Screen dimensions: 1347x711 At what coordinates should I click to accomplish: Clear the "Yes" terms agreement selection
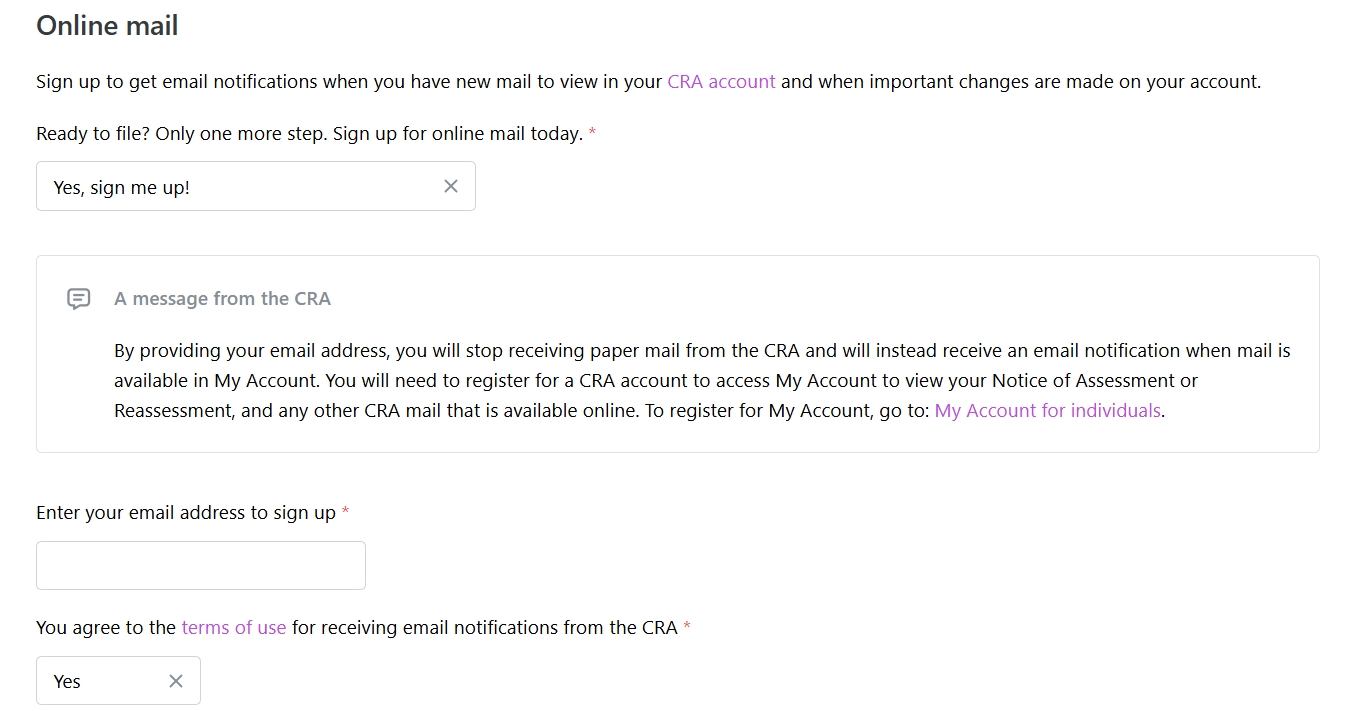(x=176, y=681)
